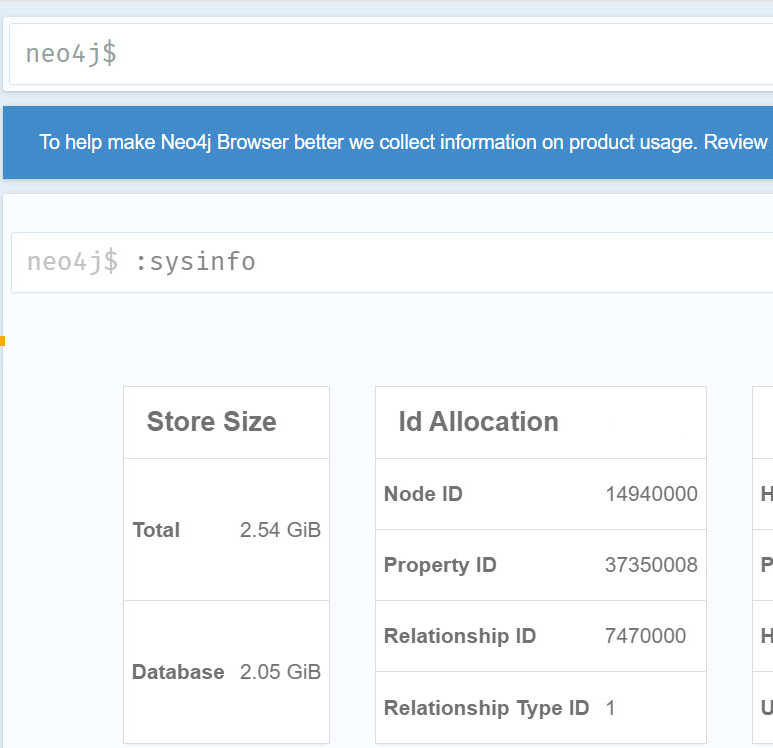Click the neo4j$ prompt before :sysinfo

pos(72,262)
